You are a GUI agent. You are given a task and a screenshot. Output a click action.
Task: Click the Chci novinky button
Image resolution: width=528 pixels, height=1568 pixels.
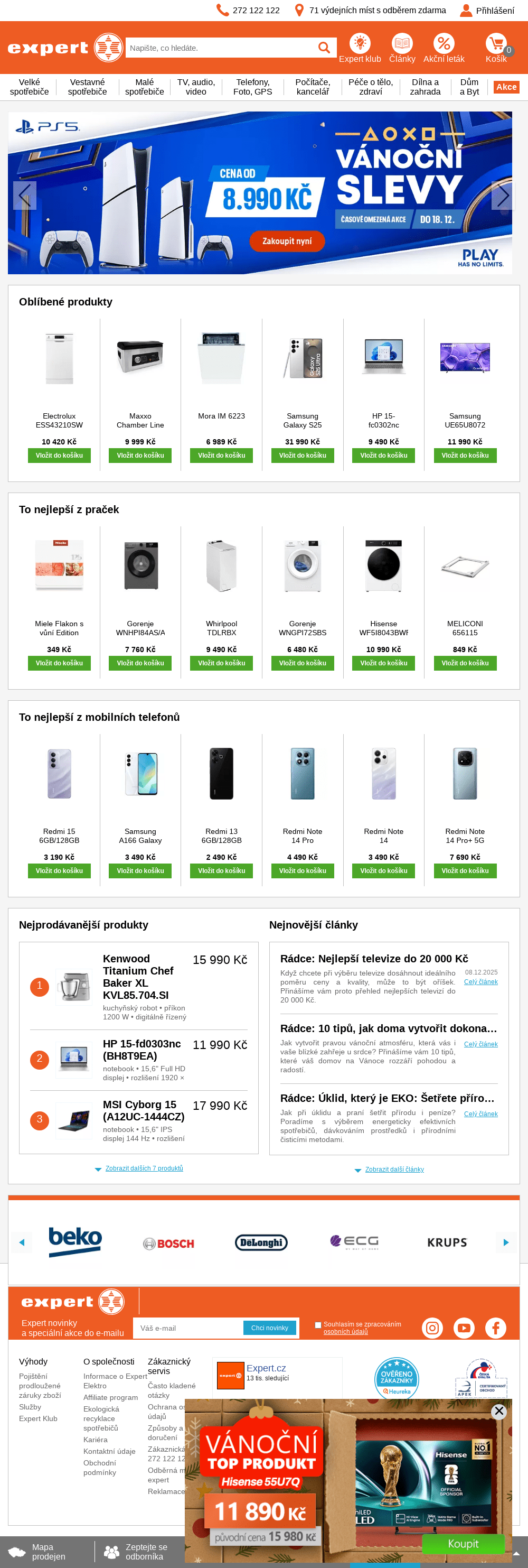[x=269, y=1328]
